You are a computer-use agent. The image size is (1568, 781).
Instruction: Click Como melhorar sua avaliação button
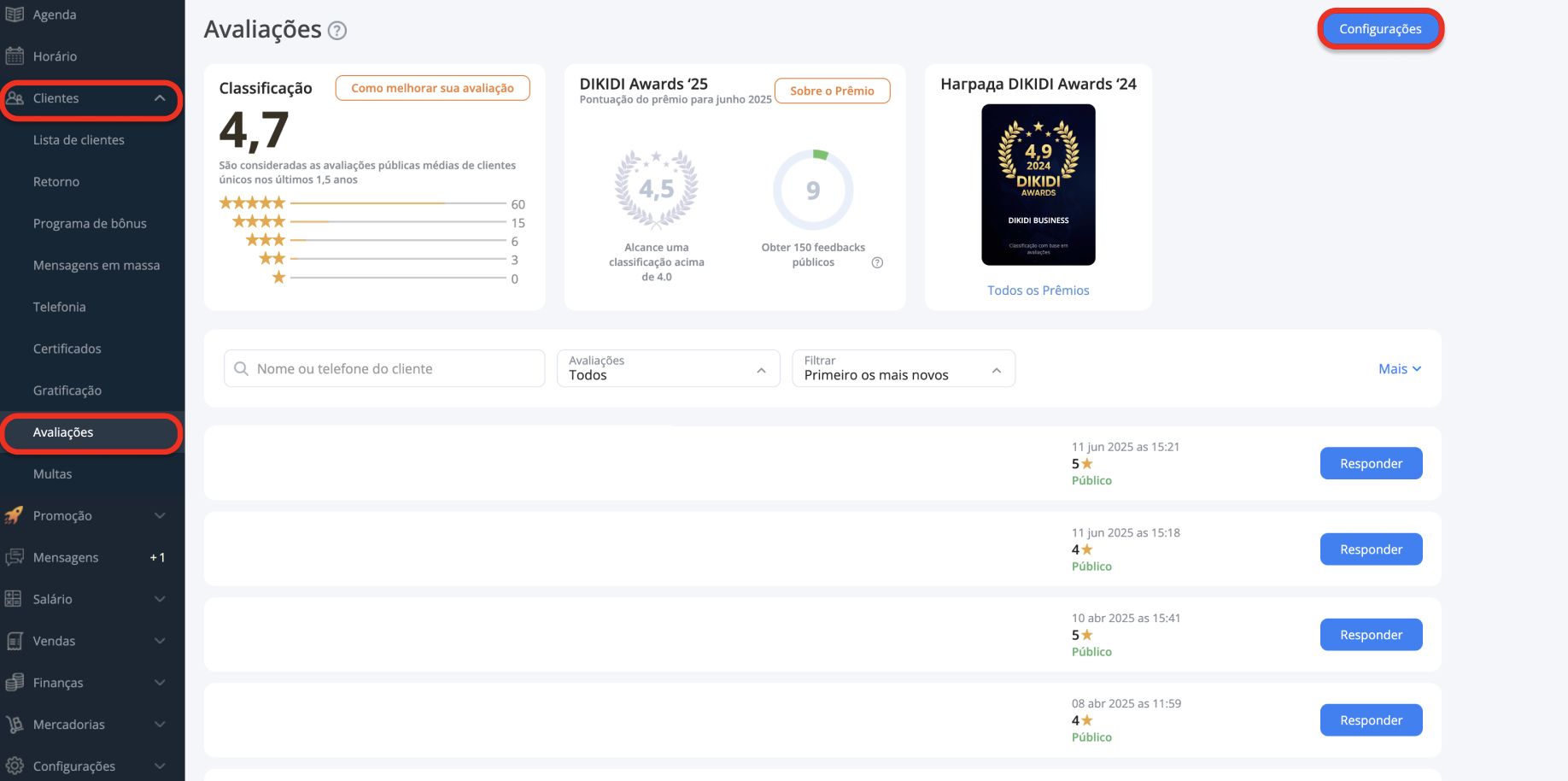(x=432, y=88)
